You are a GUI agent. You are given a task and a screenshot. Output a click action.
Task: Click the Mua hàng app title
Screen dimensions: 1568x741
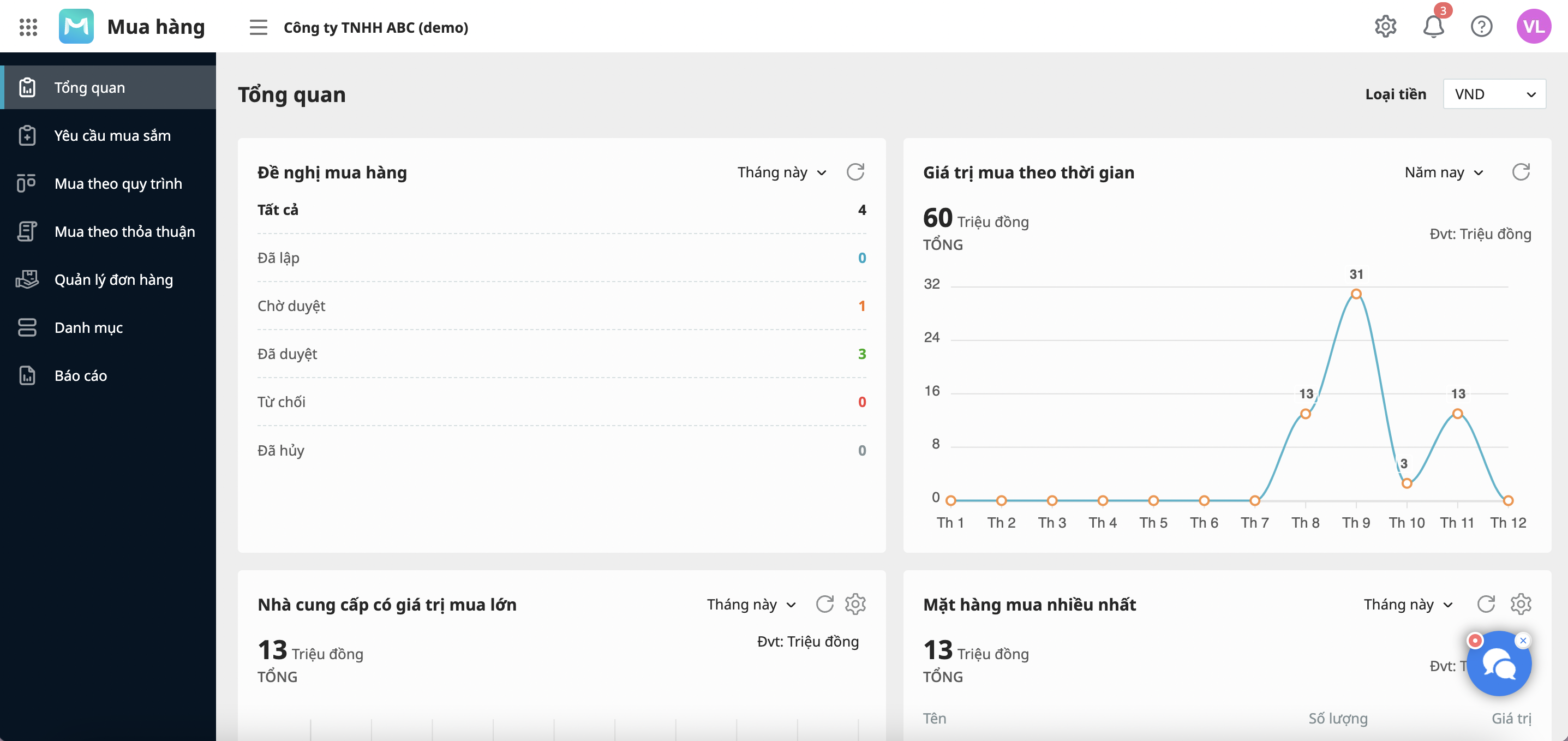point(156,27)
